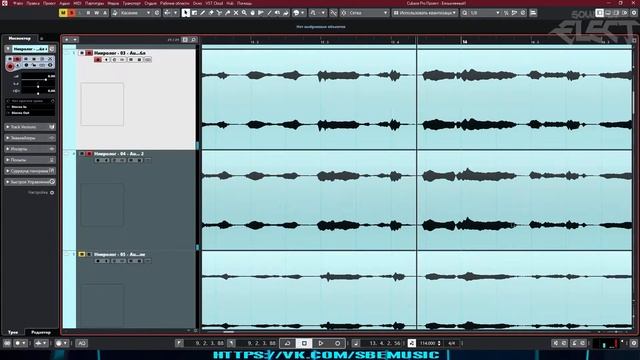Toggle Snap on/off button

click(x=333, y=13)
